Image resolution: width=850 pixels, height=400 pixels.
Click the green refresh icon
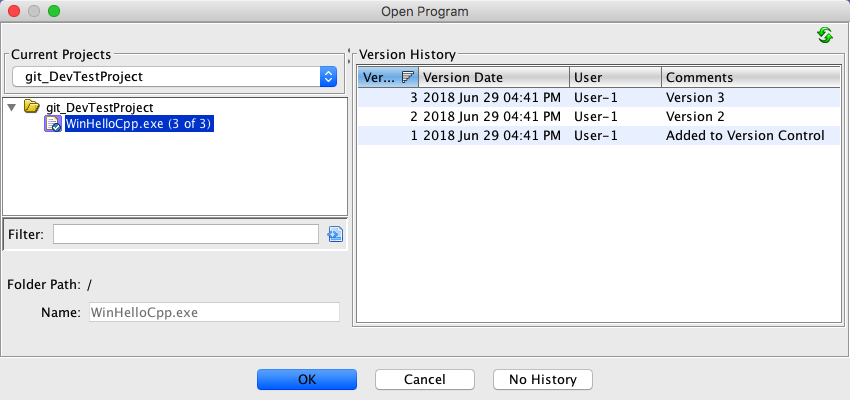pos(824,35)
